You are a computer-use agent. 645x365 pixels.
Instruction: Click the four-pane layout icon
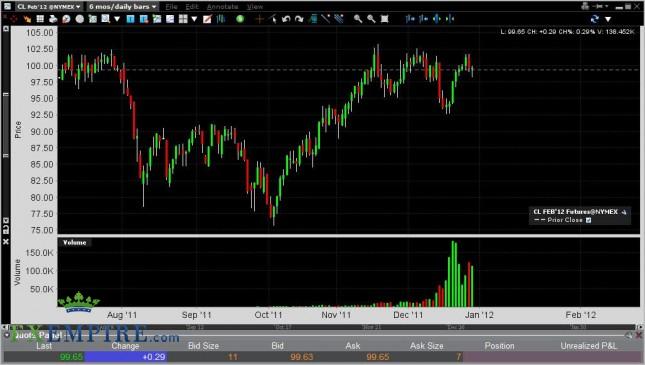point(183,19)
